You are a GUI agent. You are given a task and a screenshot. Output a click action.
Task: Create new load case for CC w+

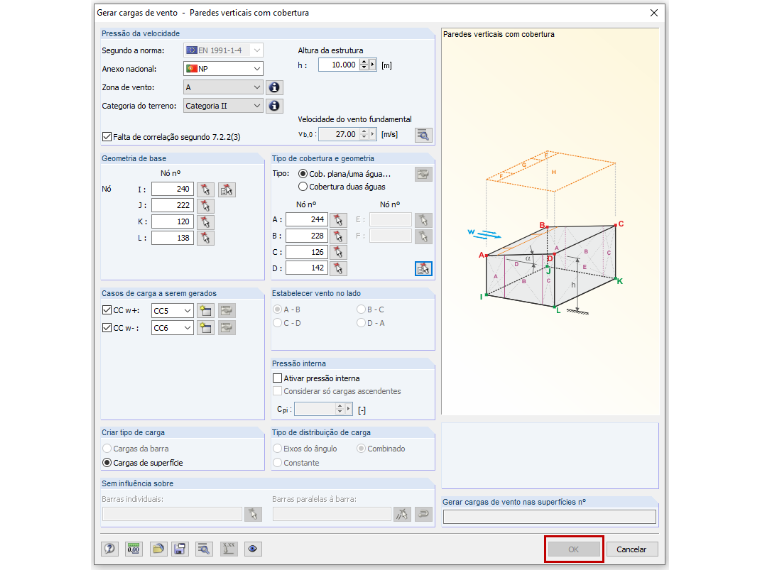click(x=206, y=311)
